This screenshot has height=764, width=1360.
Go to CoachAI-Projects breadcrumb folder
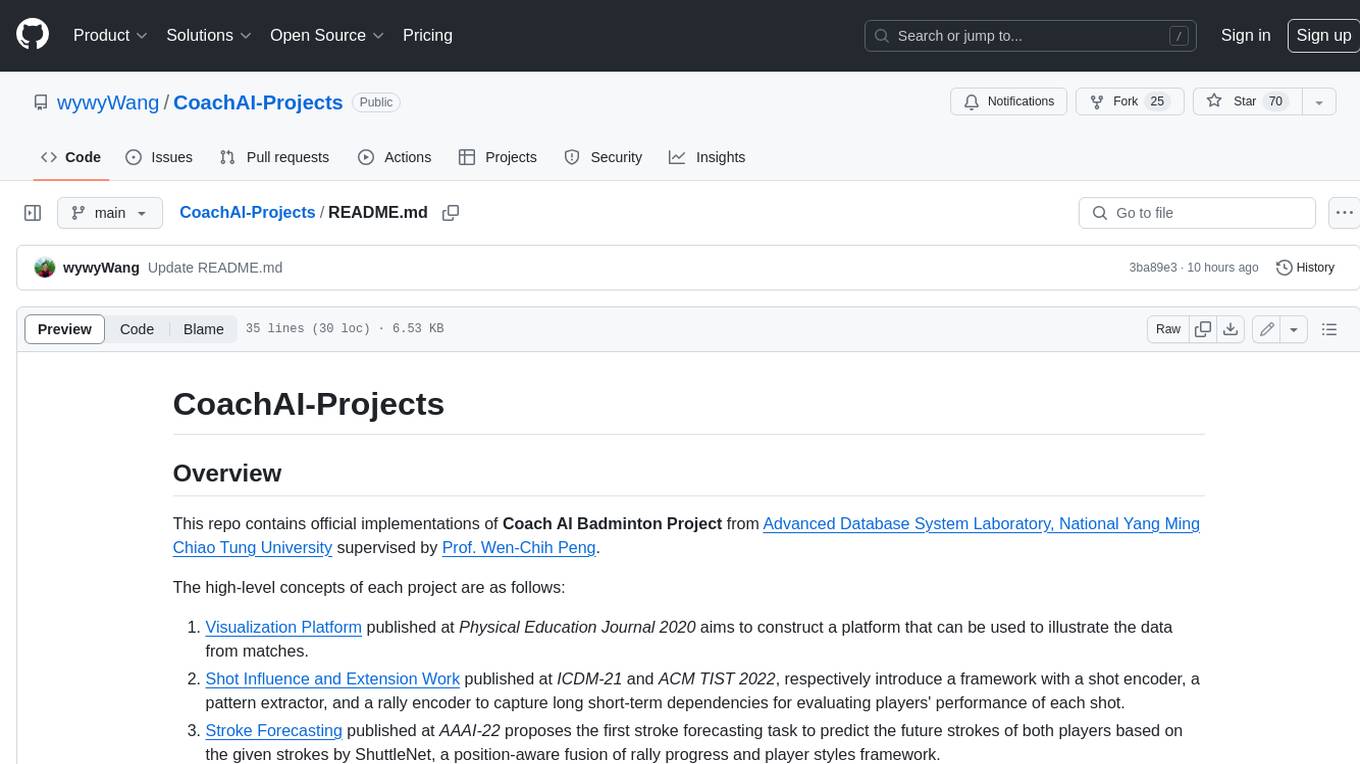pyautogui.click(x=247, y=212)
